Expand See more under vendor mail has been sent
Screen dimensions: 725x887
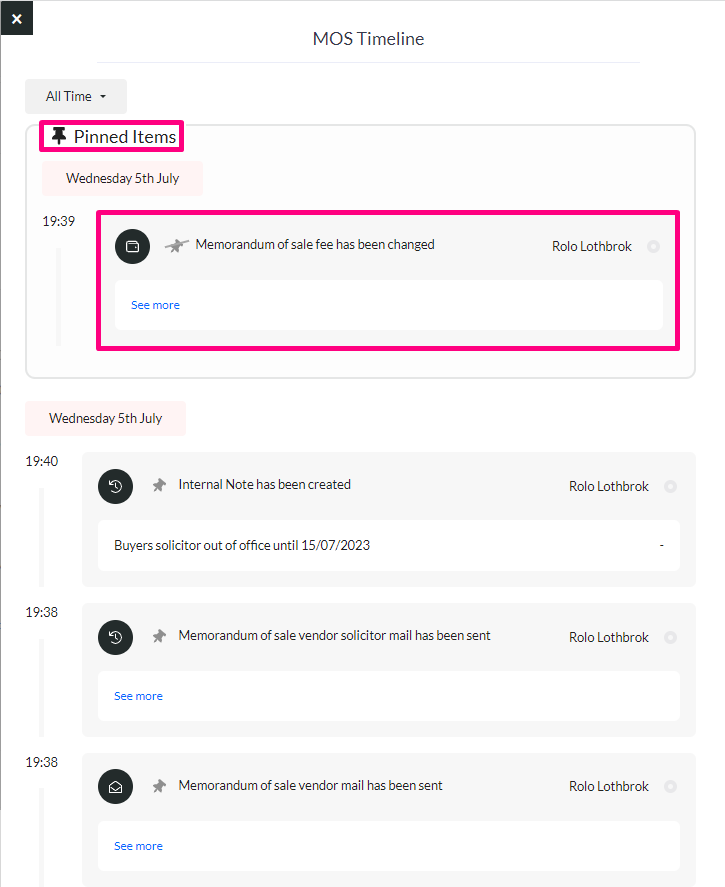(139, 846)
